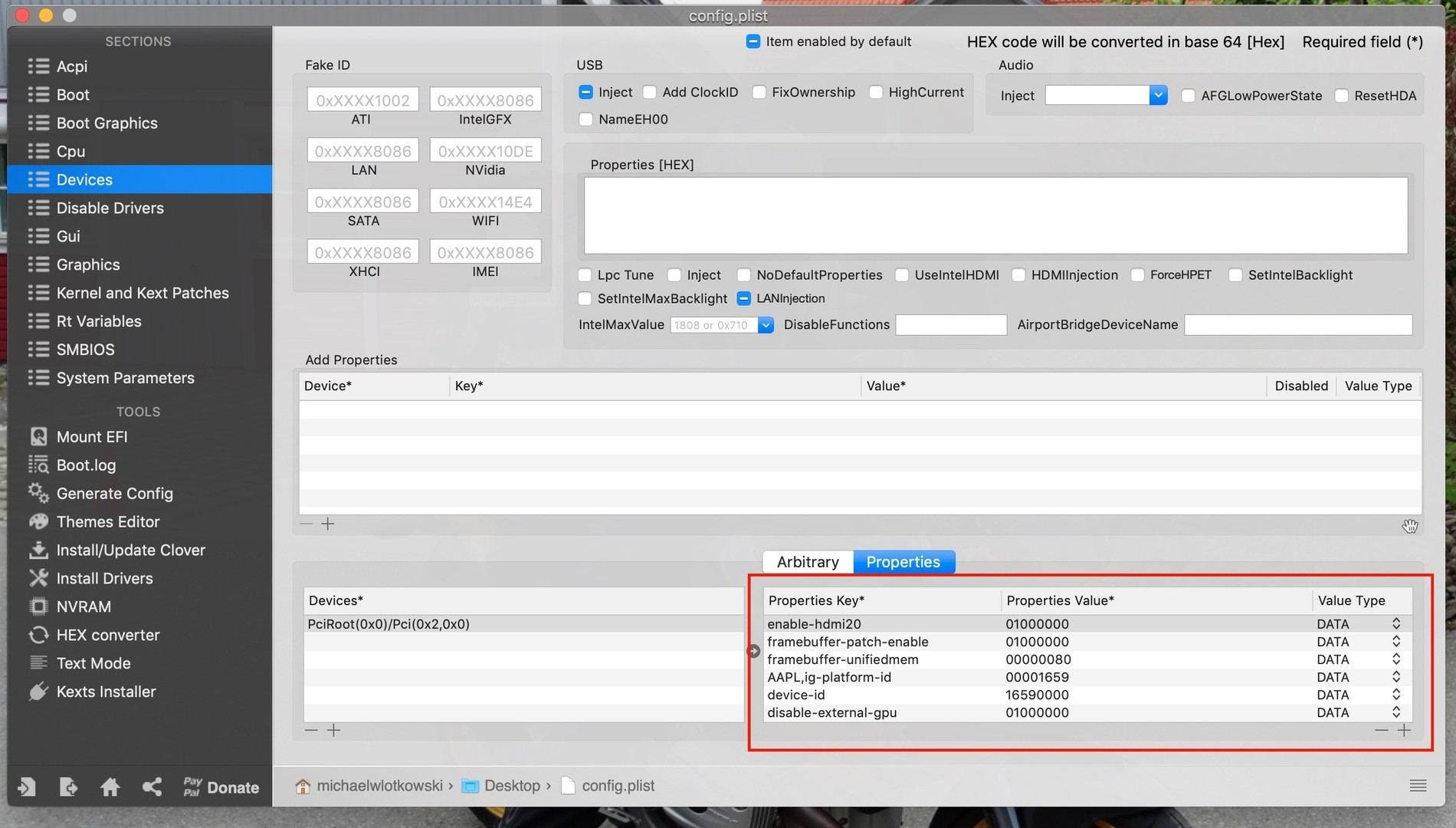Screen dimensions: 1456x828
Task: Launch the Themes Editor tool
Action: tap(107, 522)
